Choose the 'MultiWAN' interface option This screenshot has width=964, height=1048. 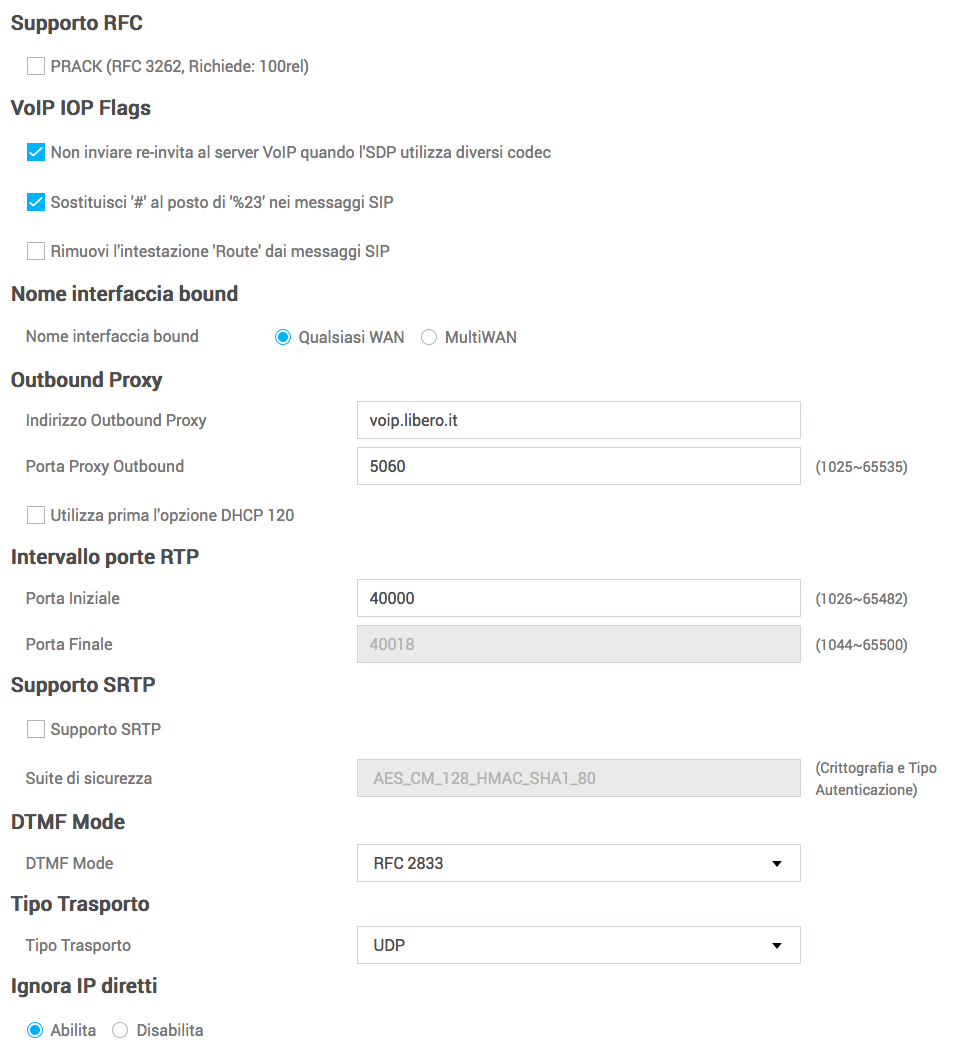tap(429, 337)
